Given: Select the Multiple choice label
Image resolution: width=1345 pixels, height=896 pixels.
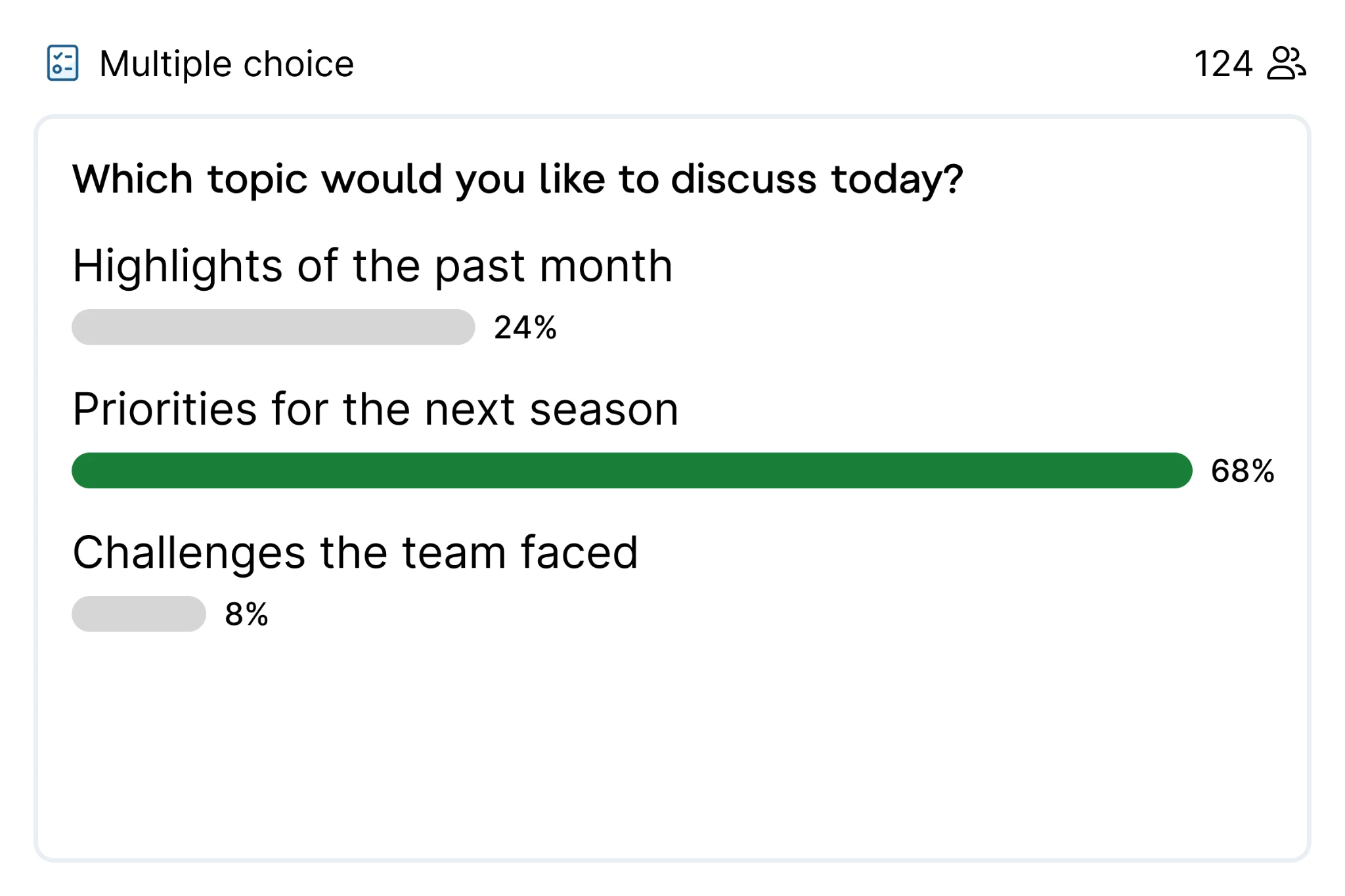Looking at the screenshot, I should (227, 64).
